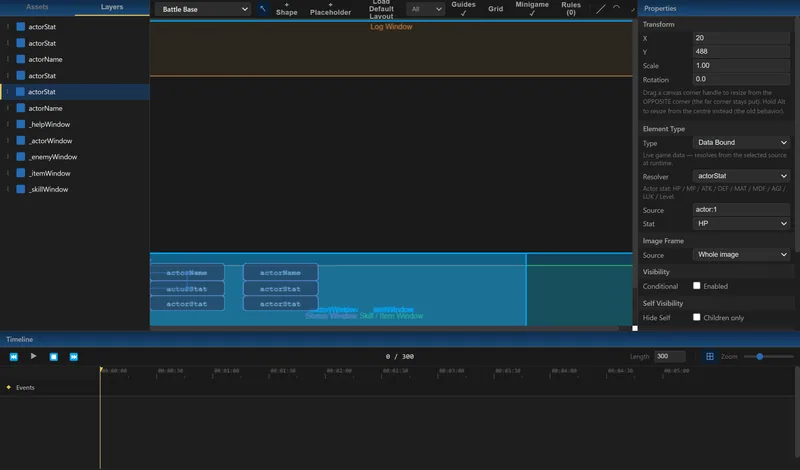Select the _actorWindow layer

[75, 140]
